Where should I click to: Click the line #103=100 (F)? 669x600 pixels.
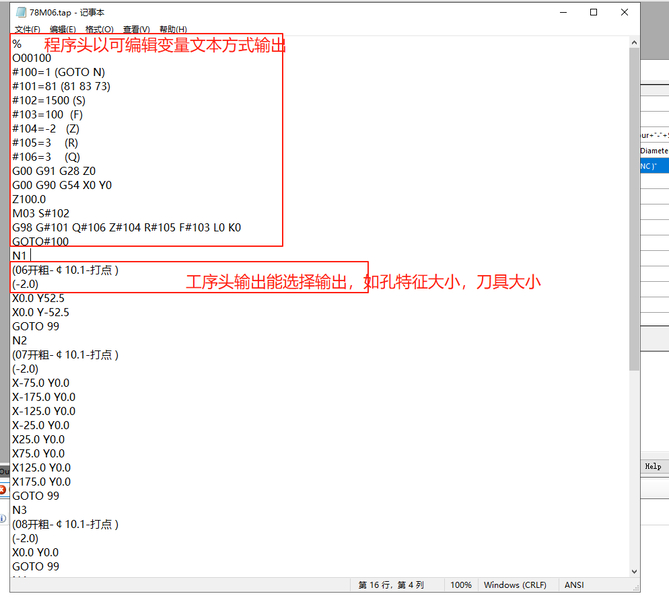pos(47,114)
